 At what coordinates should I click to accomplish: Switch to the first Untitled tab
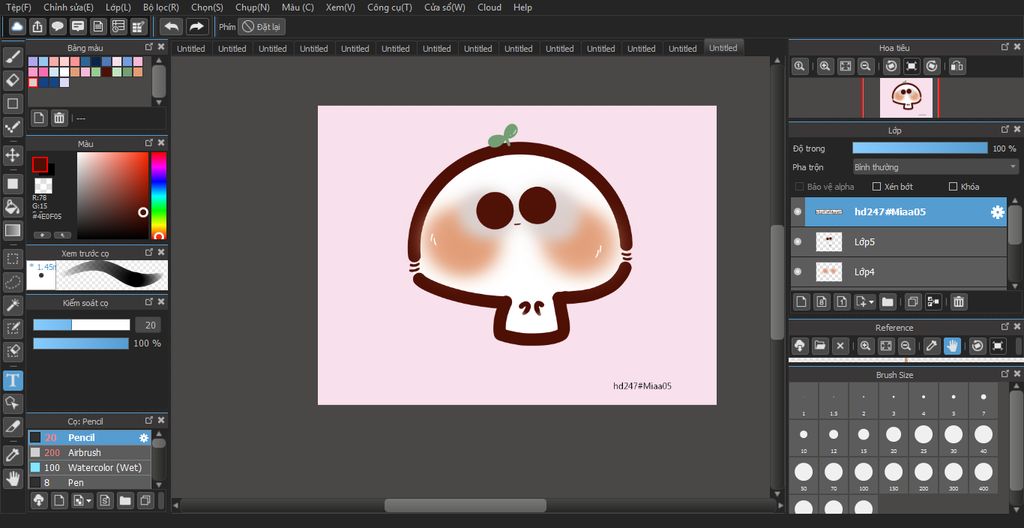[x=191, y=48]
